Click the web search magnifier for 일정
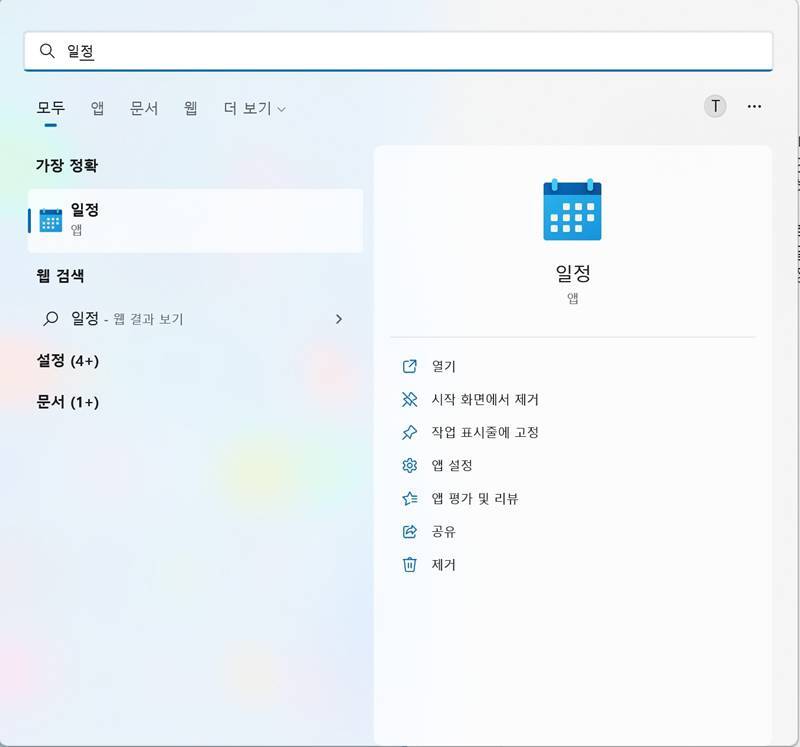 [x=51, y=319]
